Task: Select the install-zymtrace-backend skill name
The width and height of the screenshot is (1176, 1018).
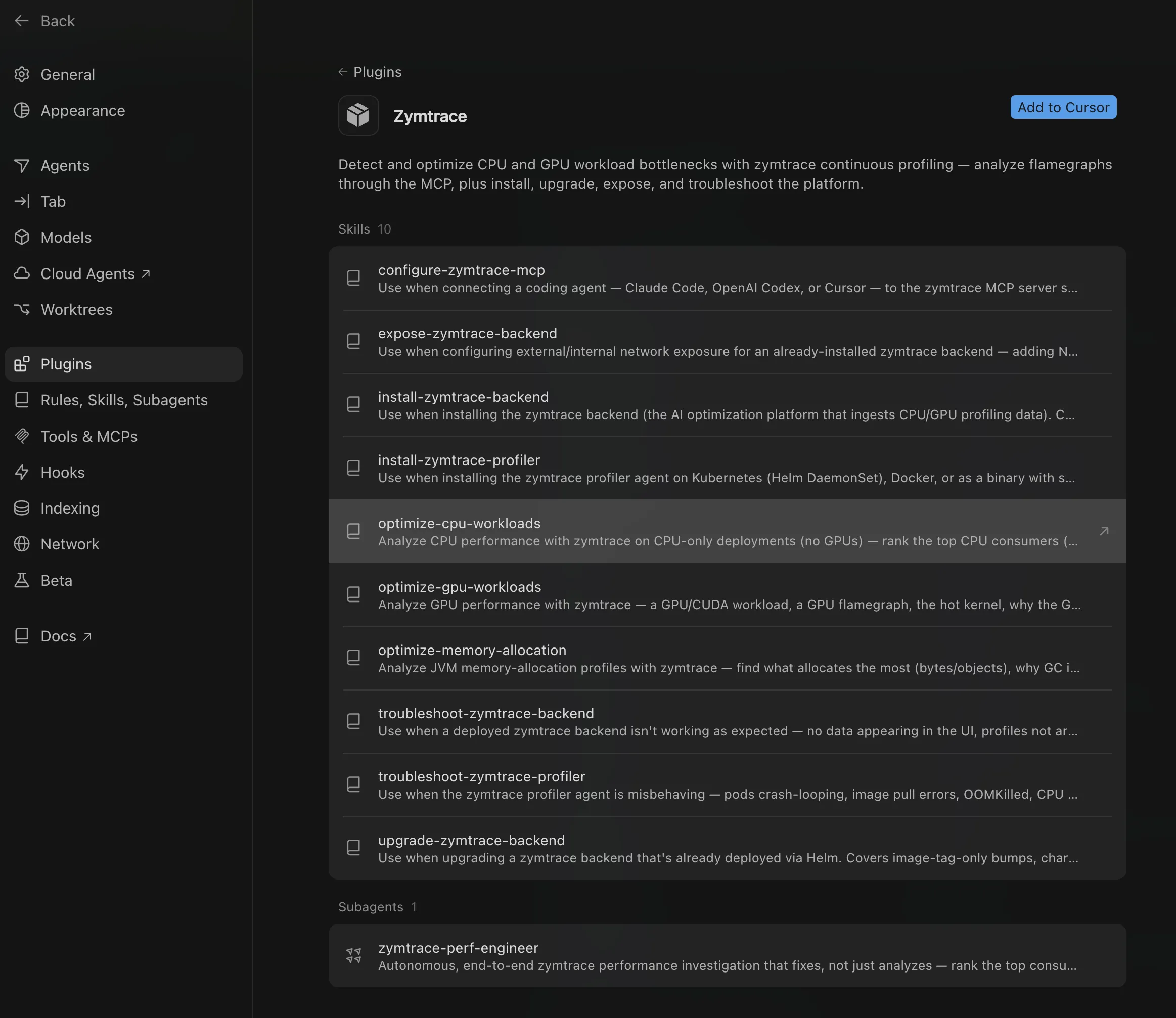Action: (x=463, y=396)
